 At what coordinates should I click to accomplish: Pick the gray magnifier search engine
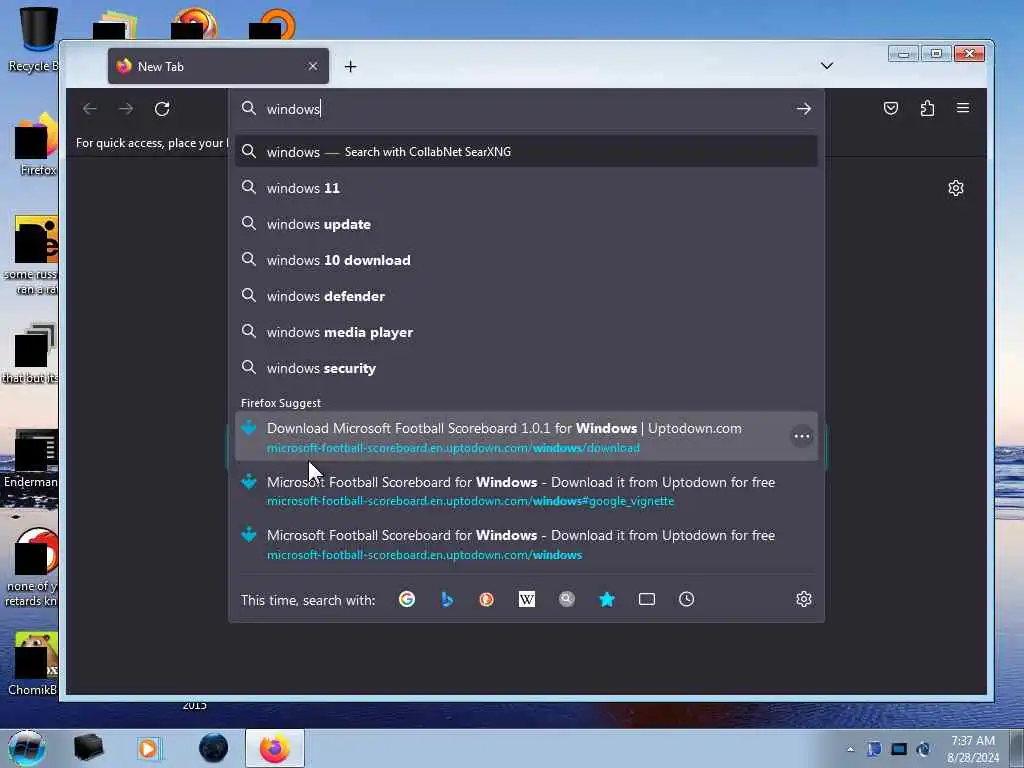coord(567,599)
